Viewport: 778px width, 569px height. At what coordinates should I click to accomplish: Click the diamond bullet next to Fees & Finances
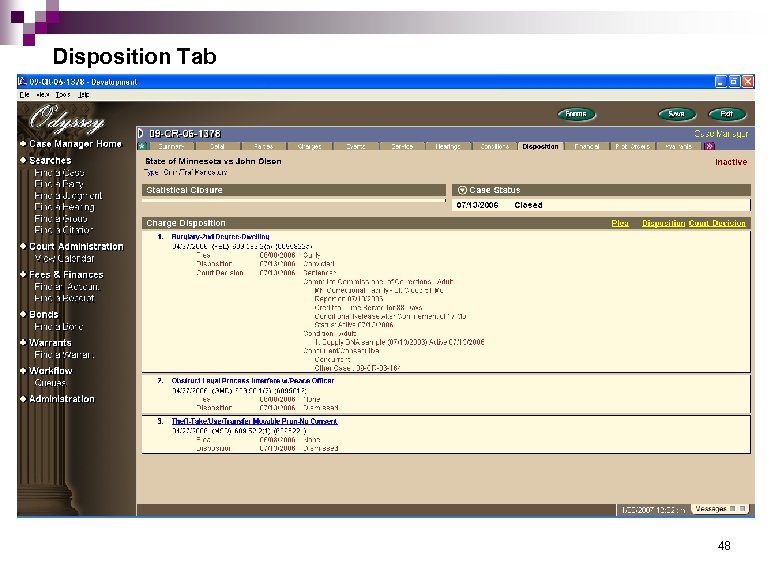(23, 274)
